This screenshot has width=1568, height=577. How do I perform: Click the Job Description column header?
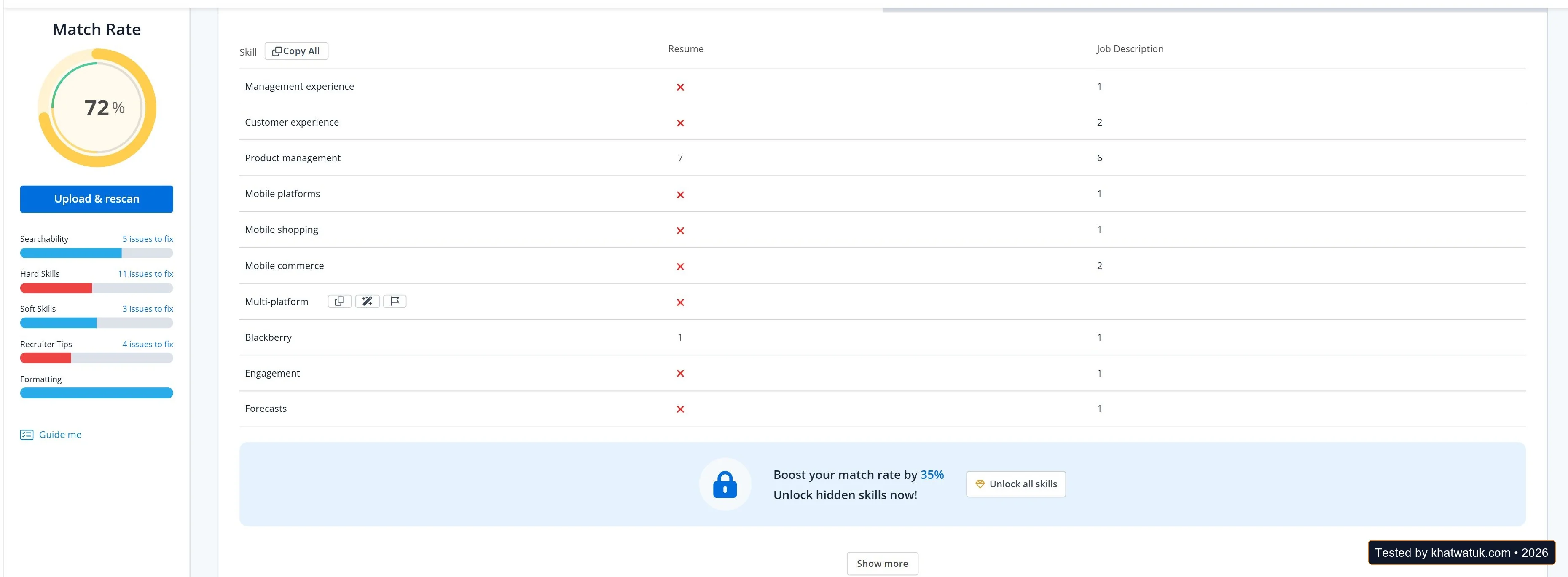(x=1130, y=48)
